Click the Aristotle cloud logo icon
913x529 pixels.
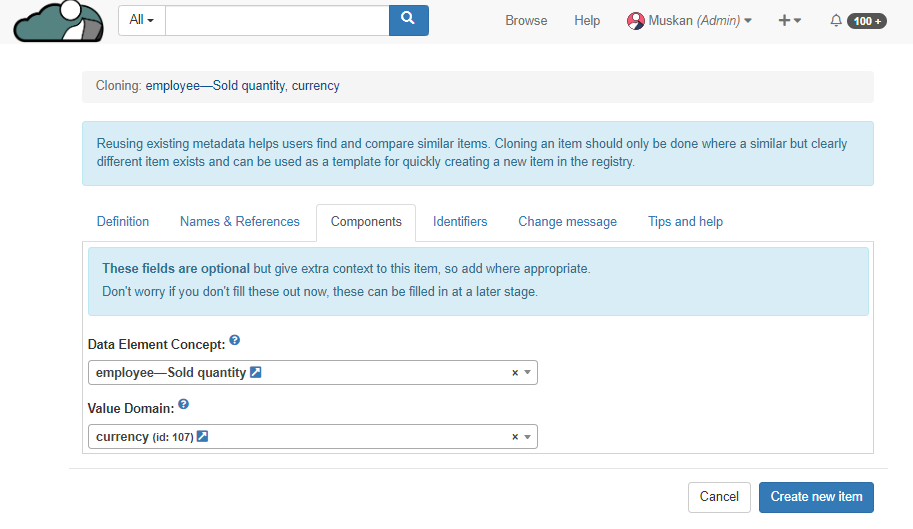[x=58, y=21]
